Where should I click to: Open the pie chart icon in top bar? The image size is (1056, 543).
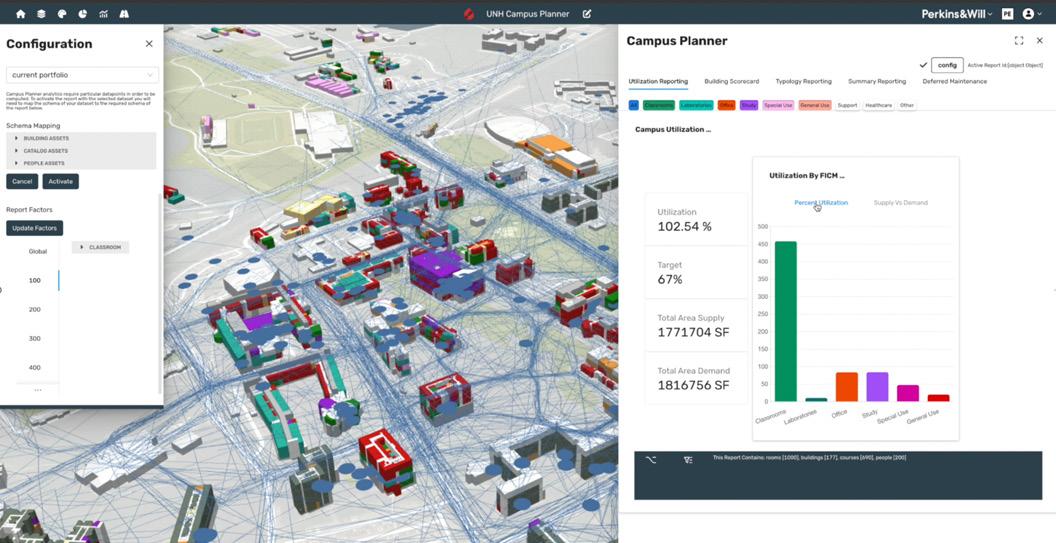tap(83, 13)
